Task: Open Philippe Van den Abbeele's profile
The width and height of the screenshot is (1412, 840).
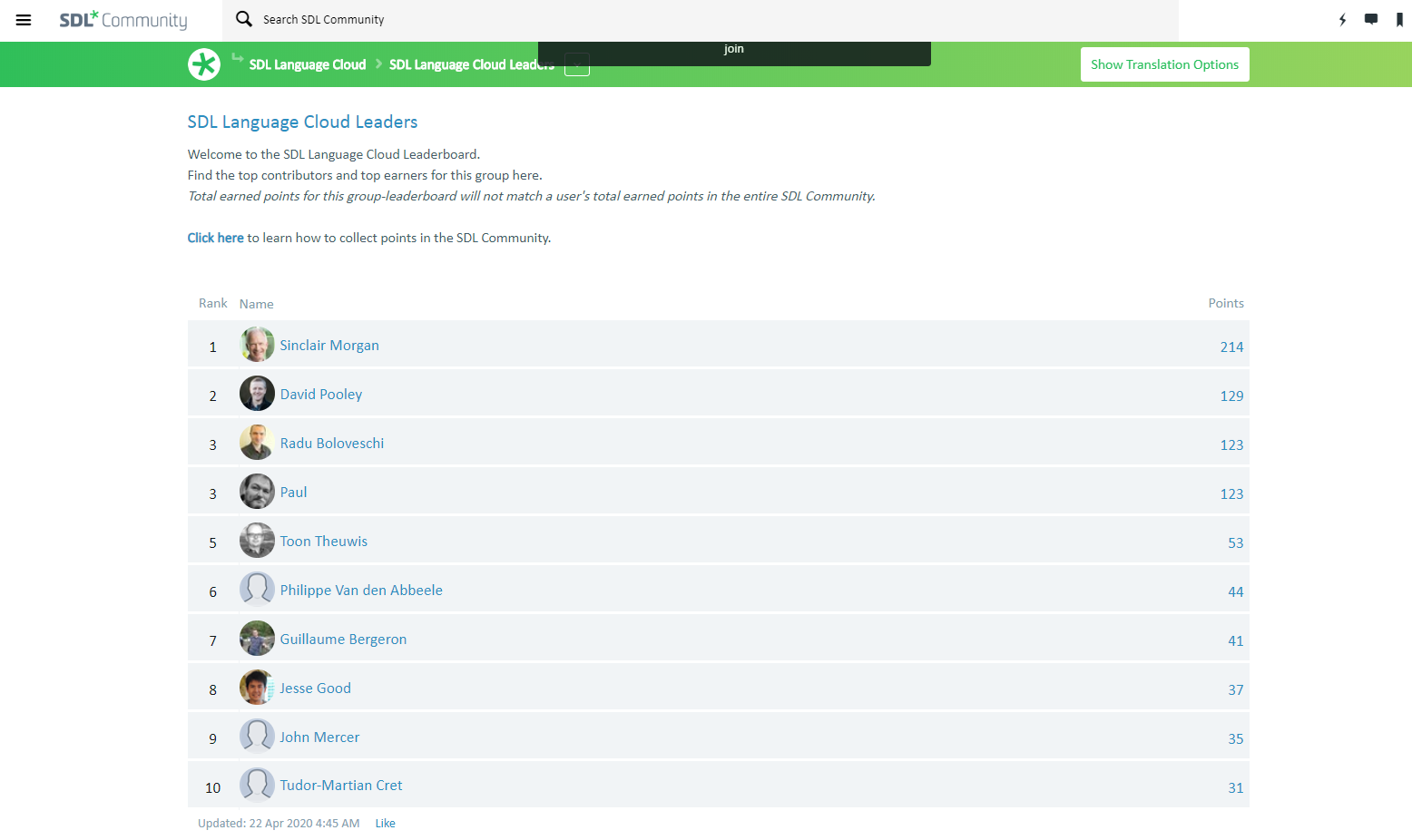Action: coord(361,591)
